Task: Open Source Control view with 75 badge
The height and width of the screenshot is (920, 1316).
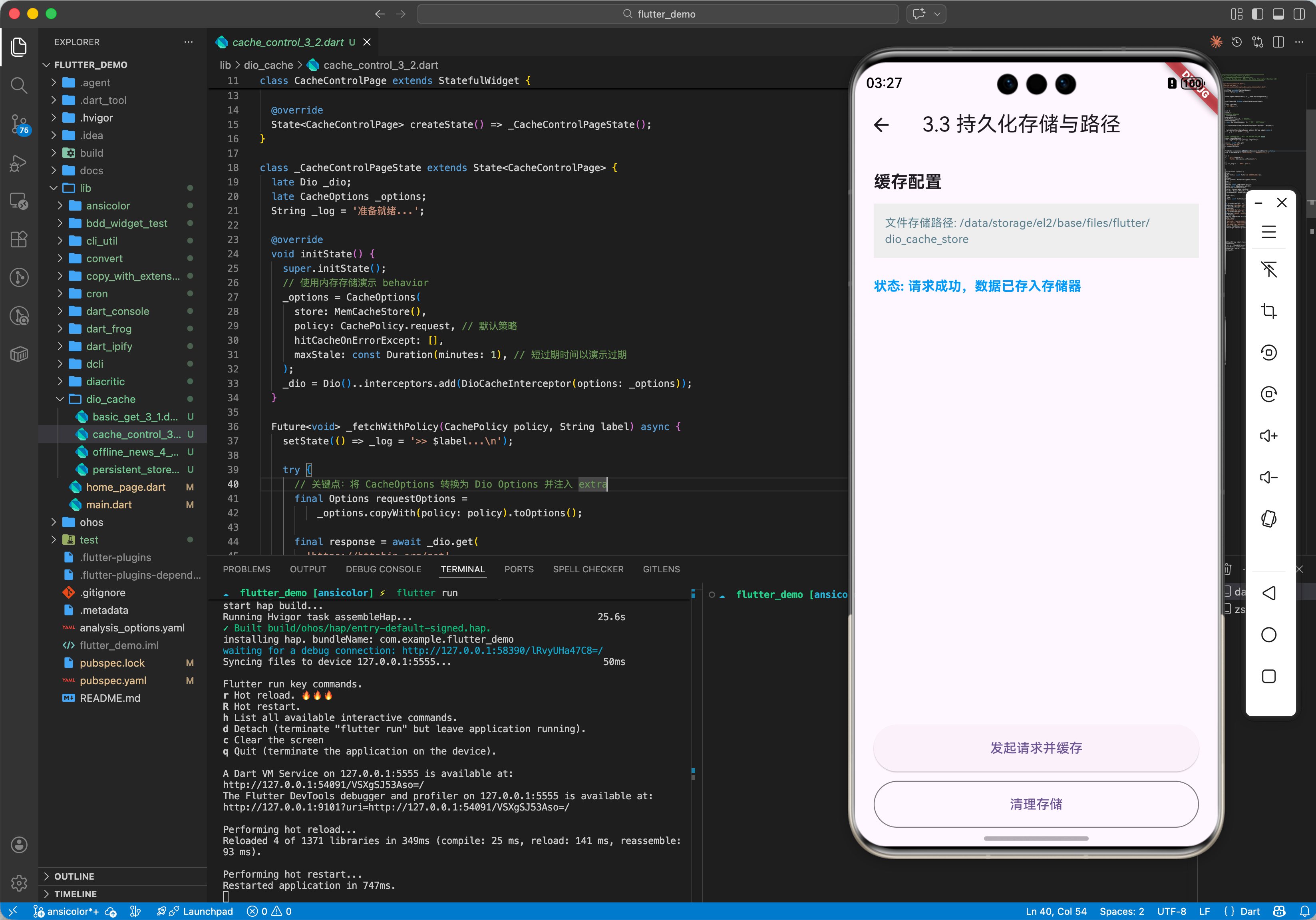Action: click(19, 123)
